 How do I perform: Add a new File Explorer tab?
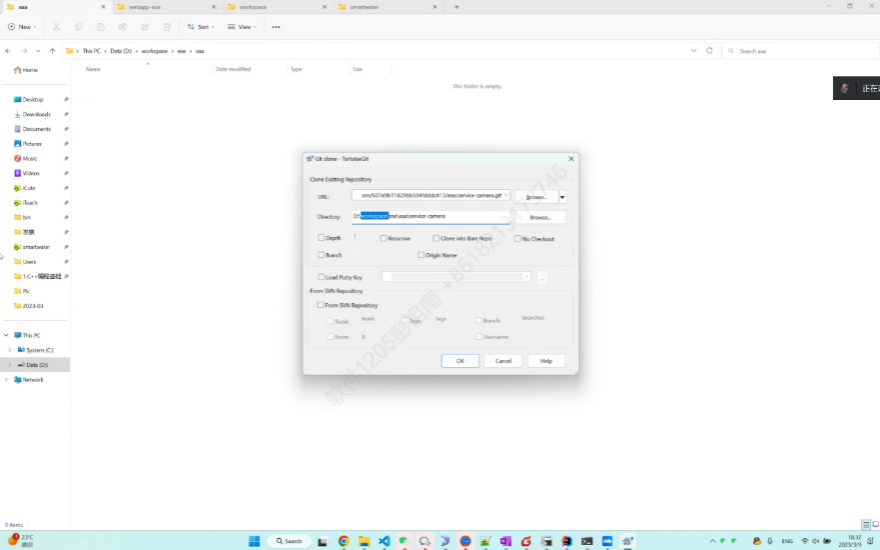tap(457, 7)
